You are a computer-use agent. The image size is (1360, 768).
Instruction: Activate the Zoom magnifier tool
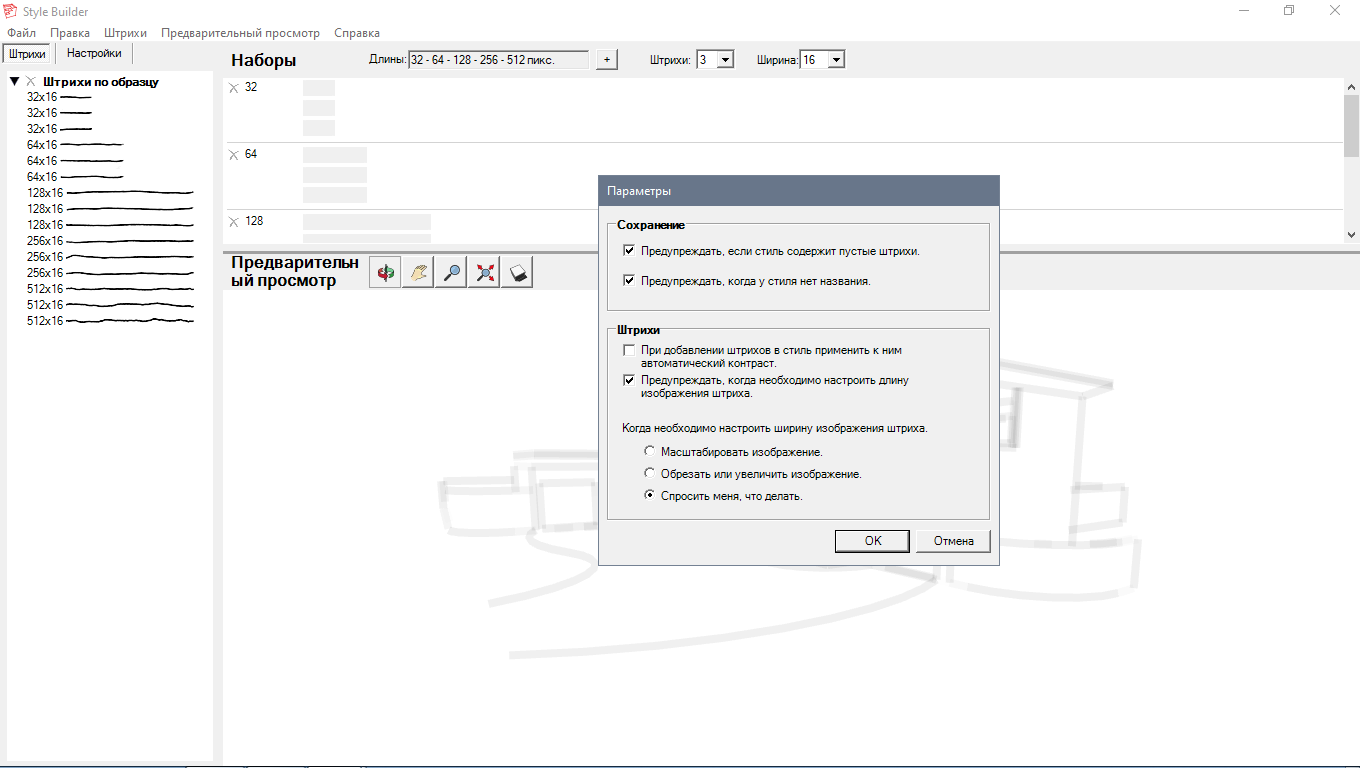pyautogui.click(x=451, y=272)
